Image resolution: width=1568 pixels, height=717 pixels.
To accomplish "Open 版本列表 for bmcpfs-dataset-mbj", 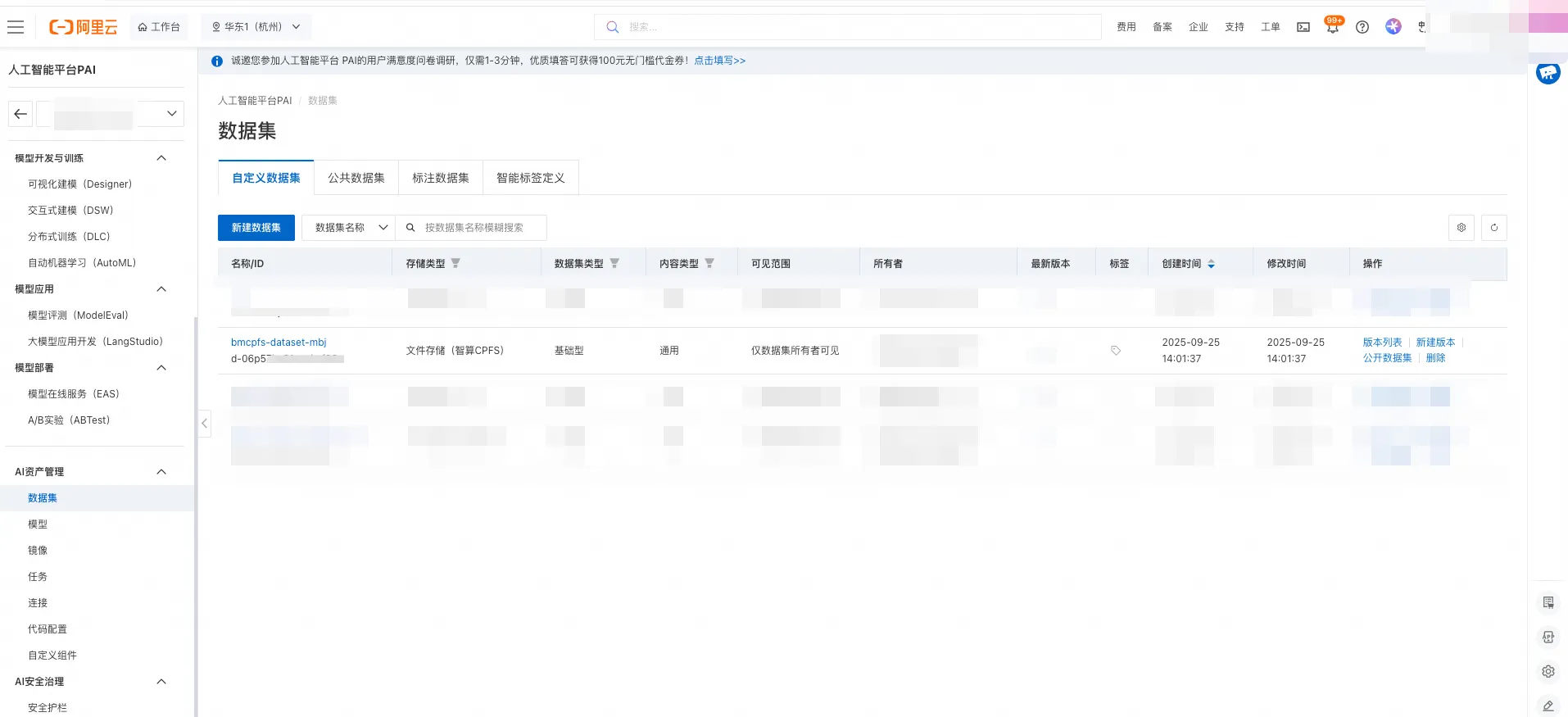I will [x=1383, y=343].
